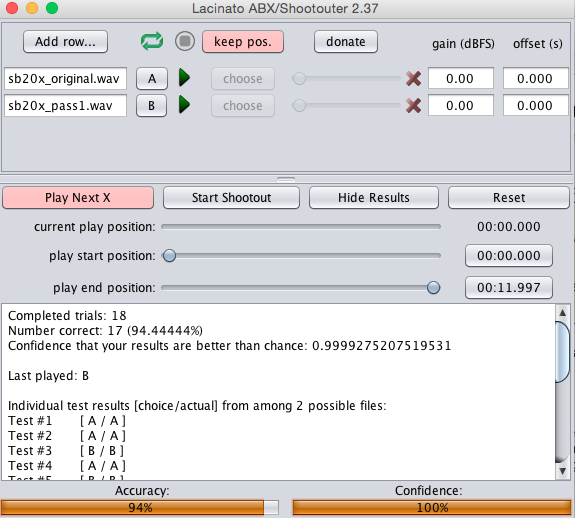
Task: Click the 'Number correct: 17 (94.44444%)' line
Action: pos(105,331)
